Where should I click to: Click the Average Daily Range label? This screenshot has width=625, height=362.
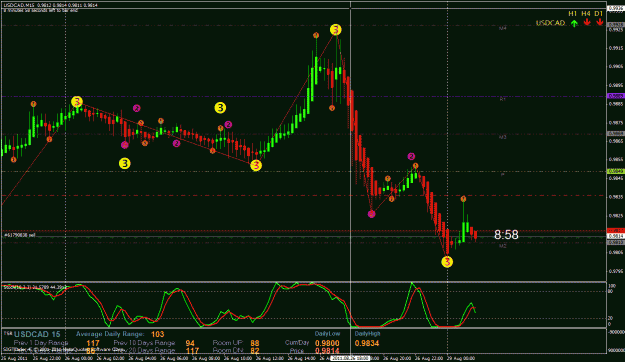(110, 334)
